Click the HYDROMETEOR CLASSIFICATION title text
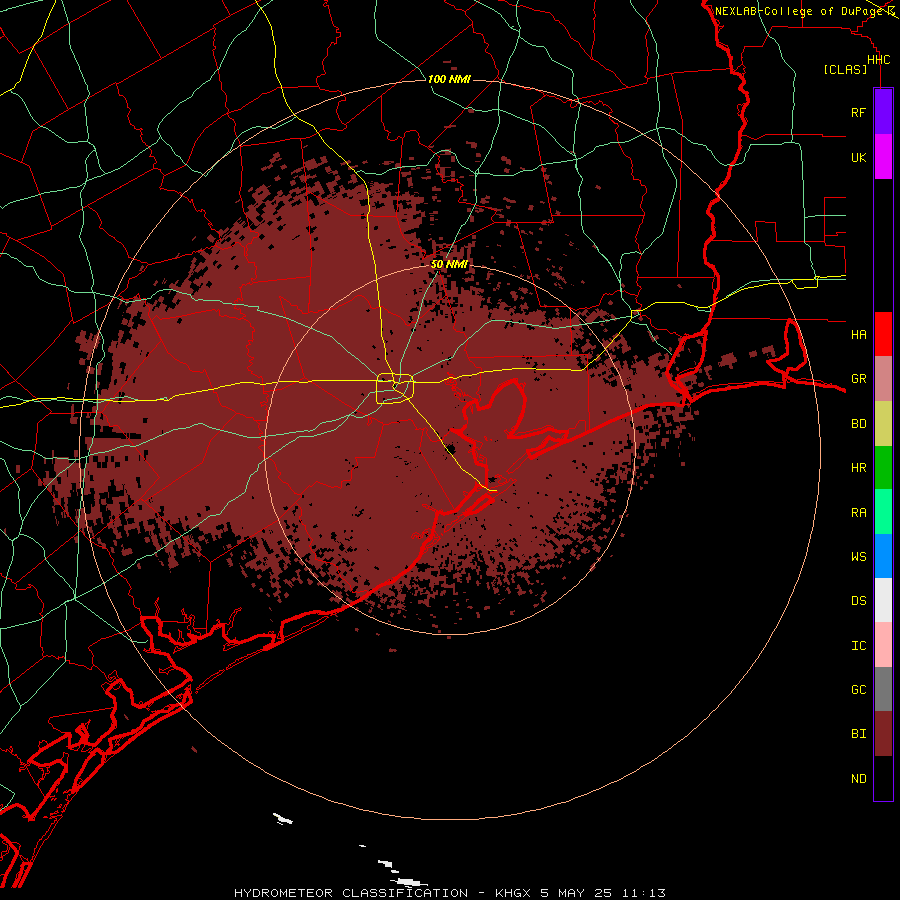The width and height of the screenshot is (900, 900). (351, 893)
